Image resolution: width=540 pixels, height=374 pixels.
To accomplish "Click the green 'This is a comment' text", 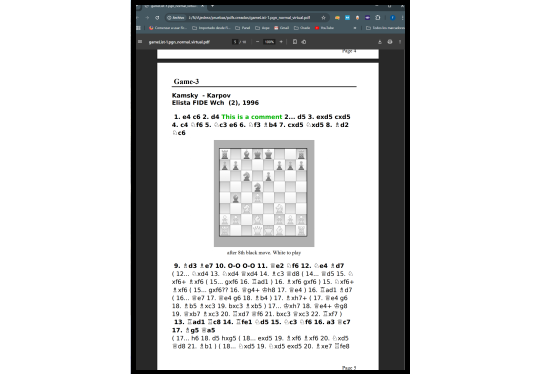I will tap(252, 117).
